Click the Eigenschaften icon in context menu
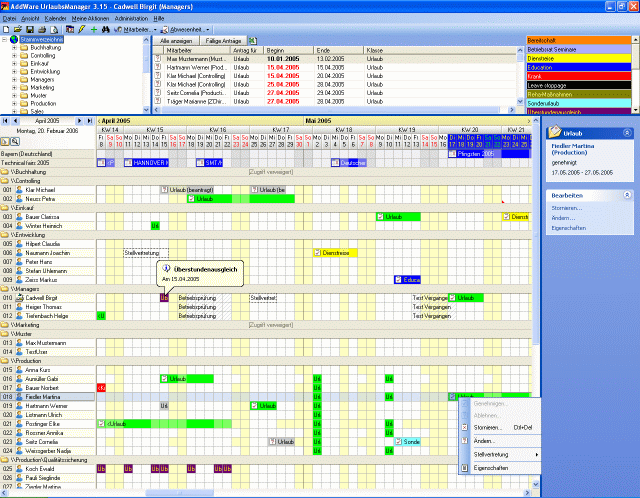Image resolution: width=640 pixels, height=498 pixels. (x=464, y=468)
